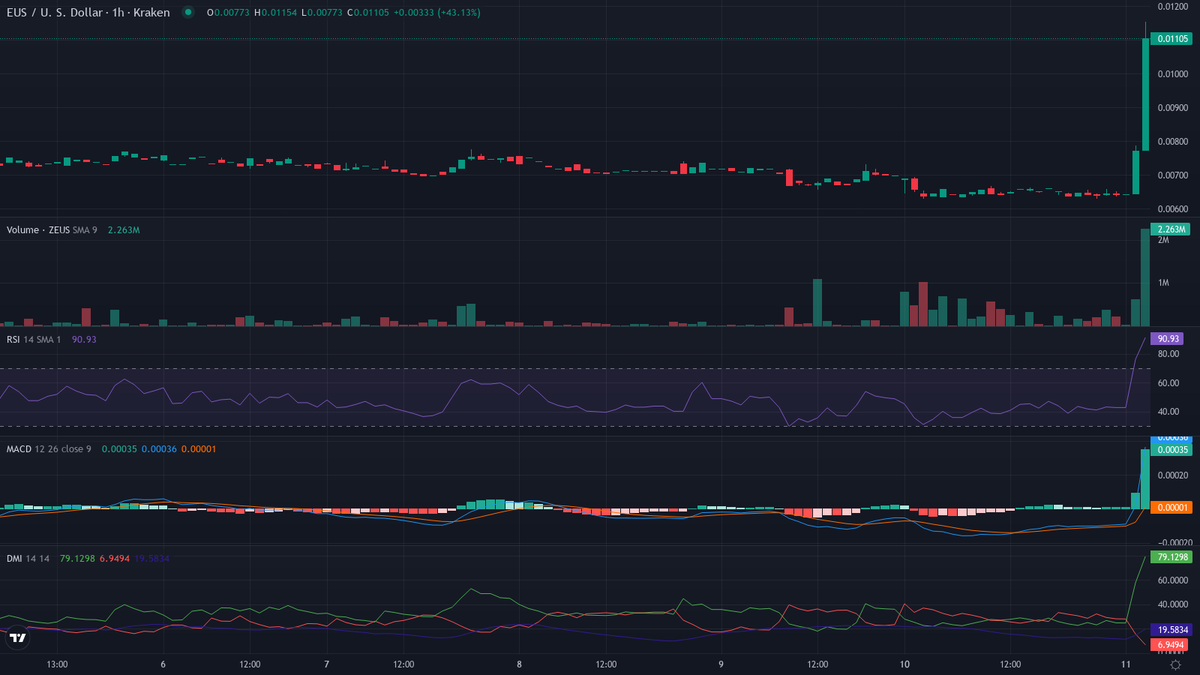Click the purple 90.93 RSI axis label
Image resolution: width=1200 pixels, height=675 pixels.
[x=1168, y=338]
